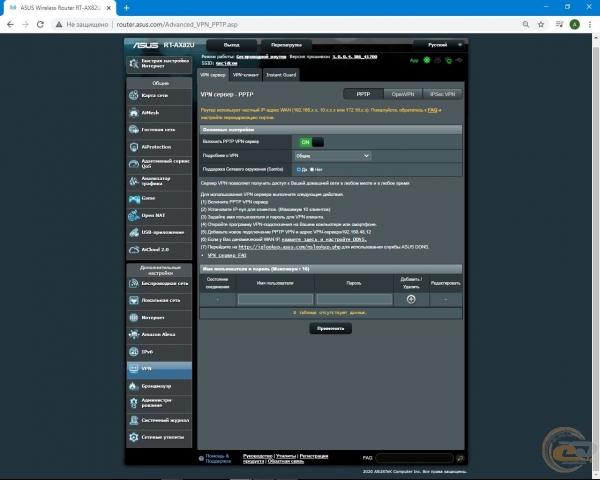
Task: Open USB application (USB-приложение) settings
Action: [x=159, y=232]
